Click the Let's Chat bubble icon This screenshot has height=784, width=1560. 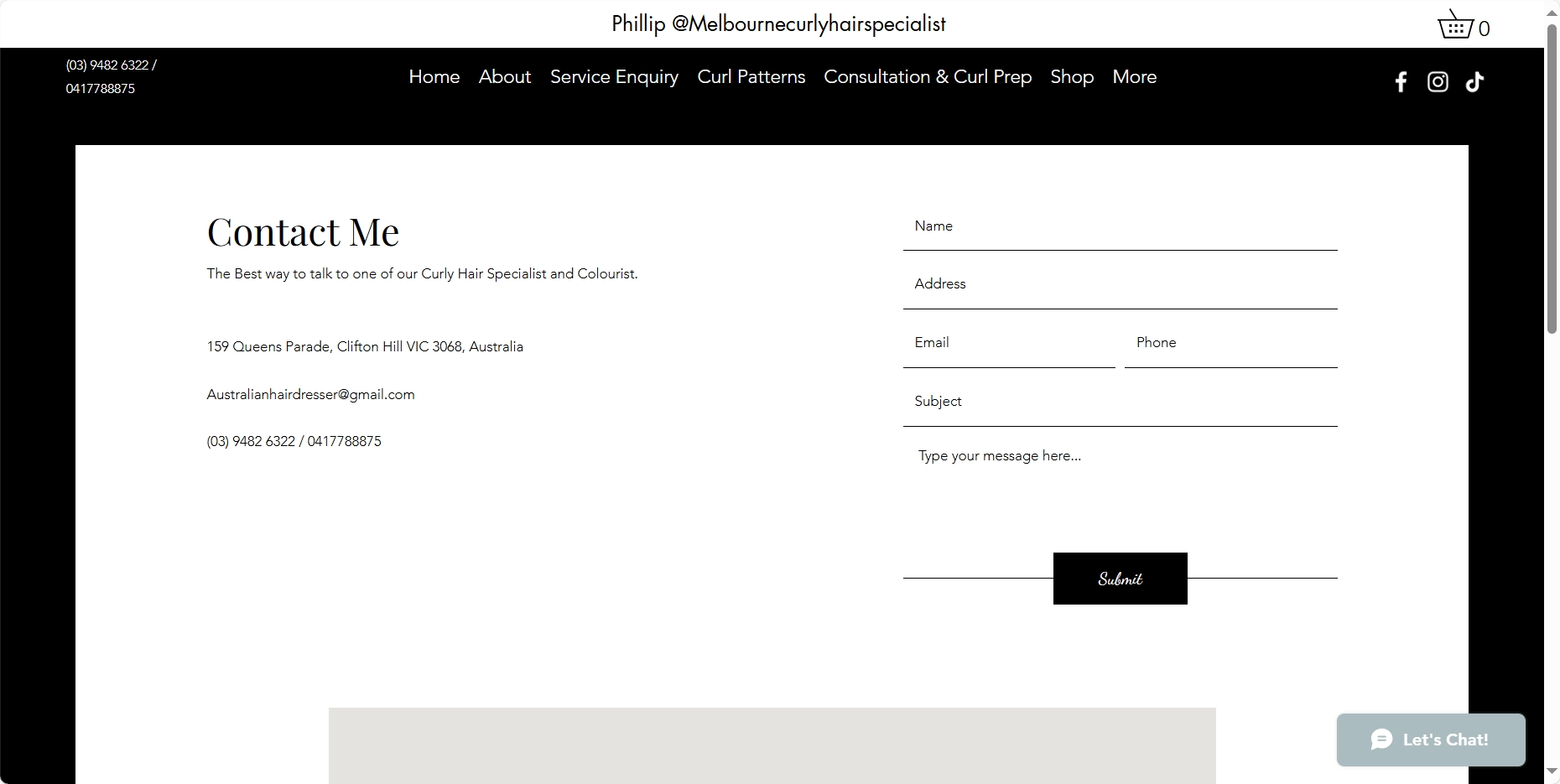tap(1381, 740)
